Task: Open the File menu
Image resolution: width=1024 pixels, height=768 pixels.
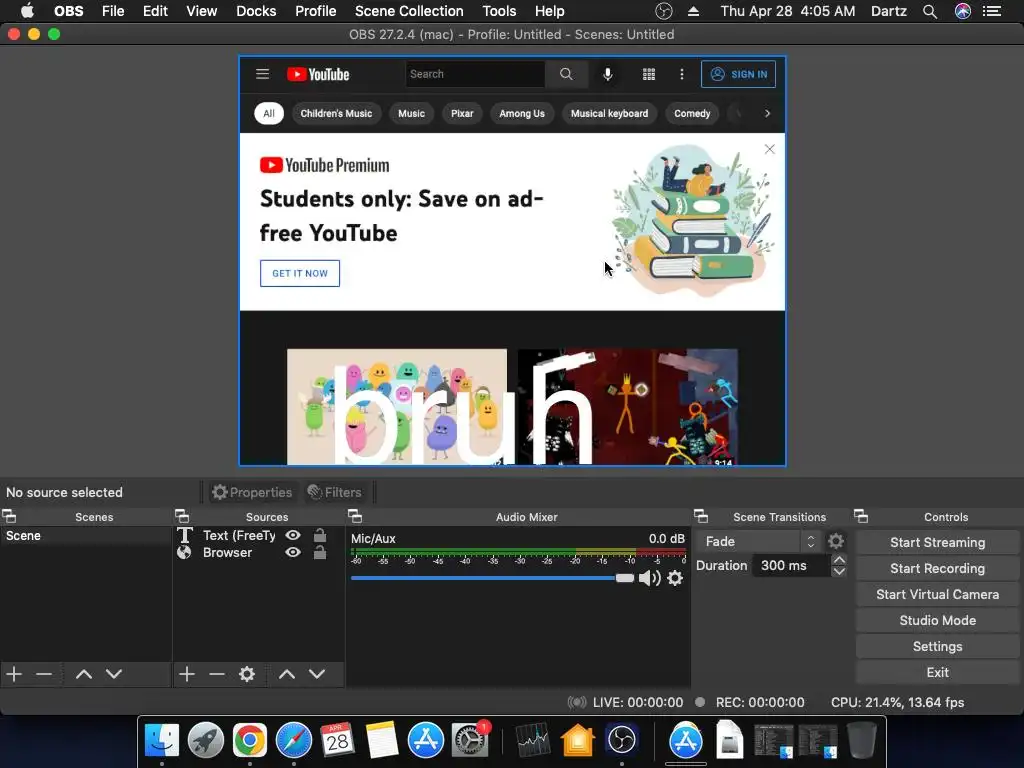Action: click(113, 11)
